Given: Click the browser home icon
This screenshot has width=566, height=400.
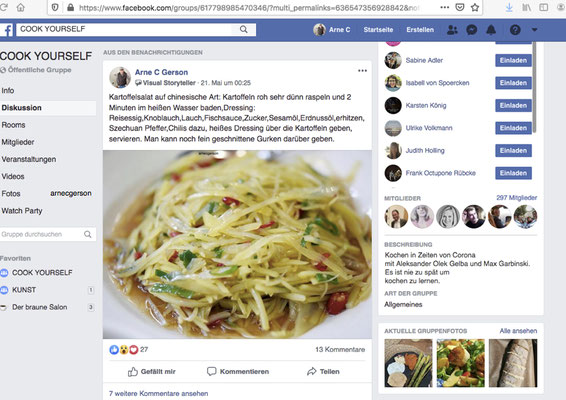Looking at the screenshot, I should (21, 7).
